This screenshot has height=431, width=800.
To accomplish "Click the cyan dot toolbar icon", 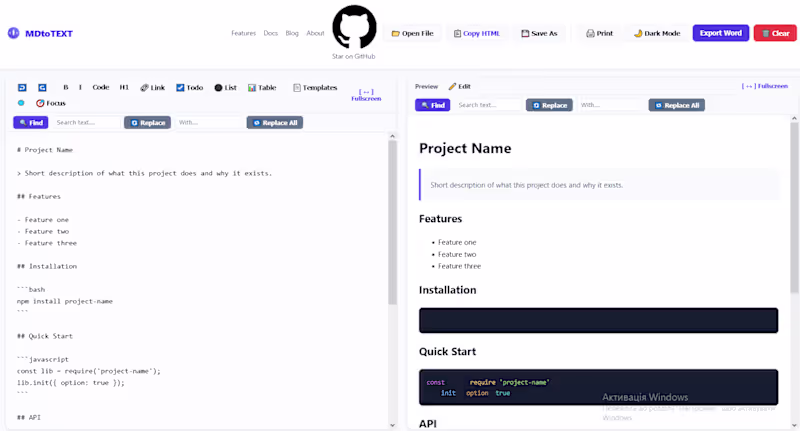I will [x=21, y=103].
